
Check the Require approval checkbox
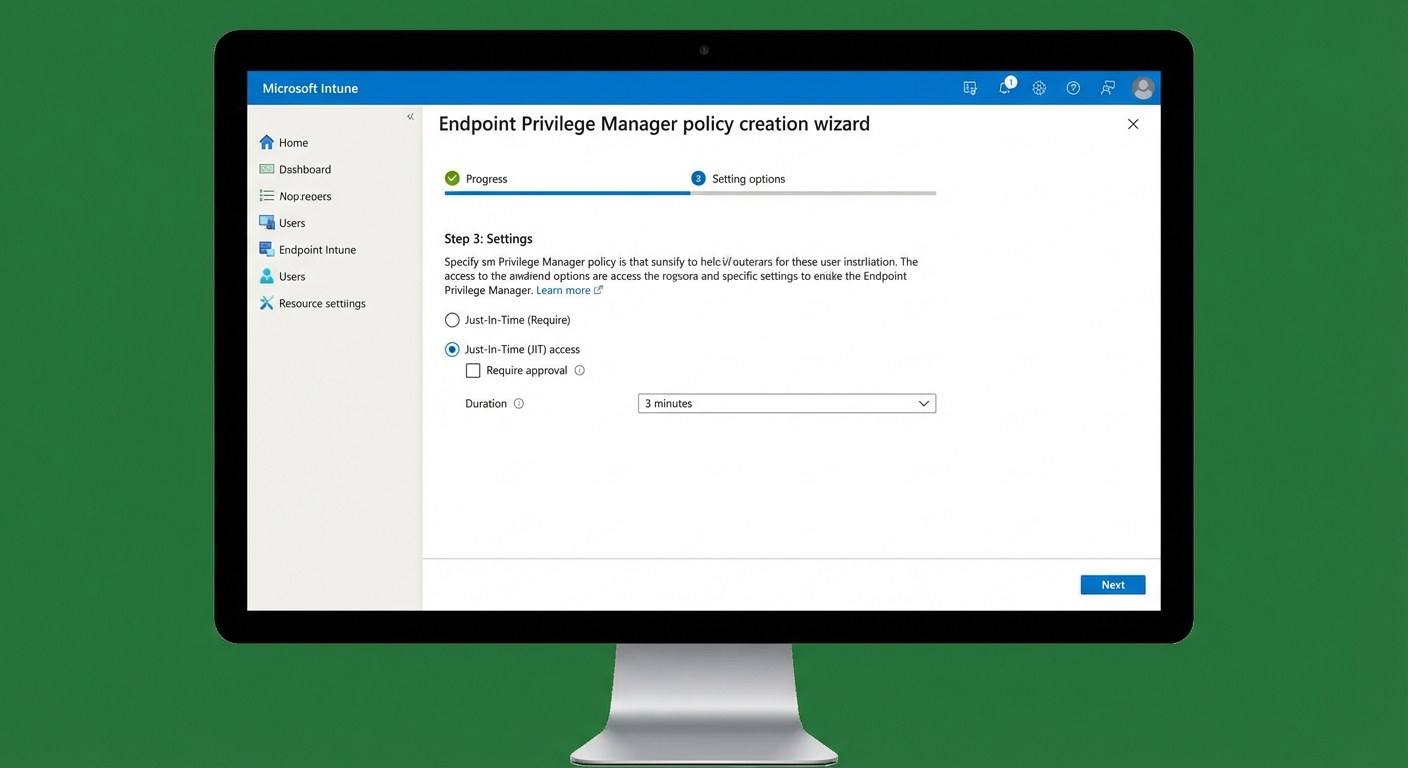point(473,371)
